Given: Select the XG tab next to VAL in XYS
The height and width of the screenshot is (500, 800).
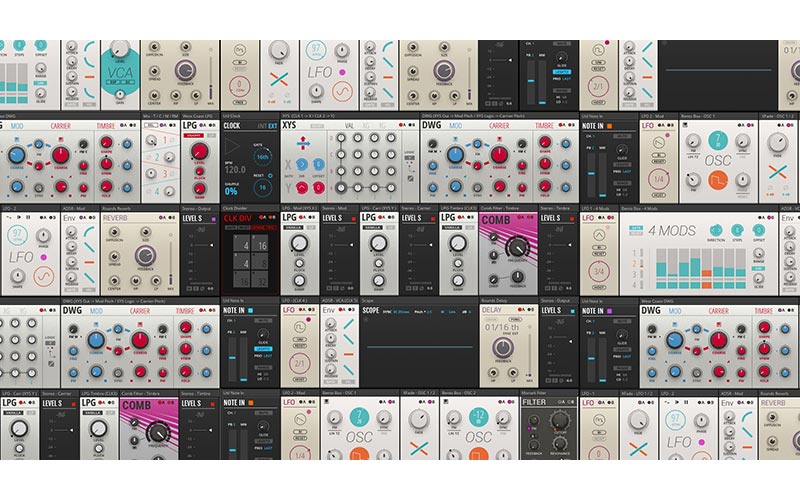Looking at the screenshot, I should (366, 126).
